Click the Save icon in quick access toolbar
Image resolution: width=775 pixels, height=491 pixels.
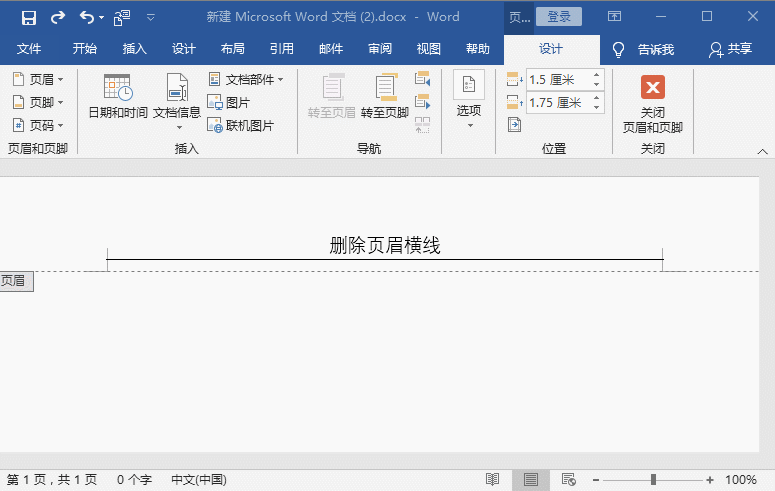point(29,18)
